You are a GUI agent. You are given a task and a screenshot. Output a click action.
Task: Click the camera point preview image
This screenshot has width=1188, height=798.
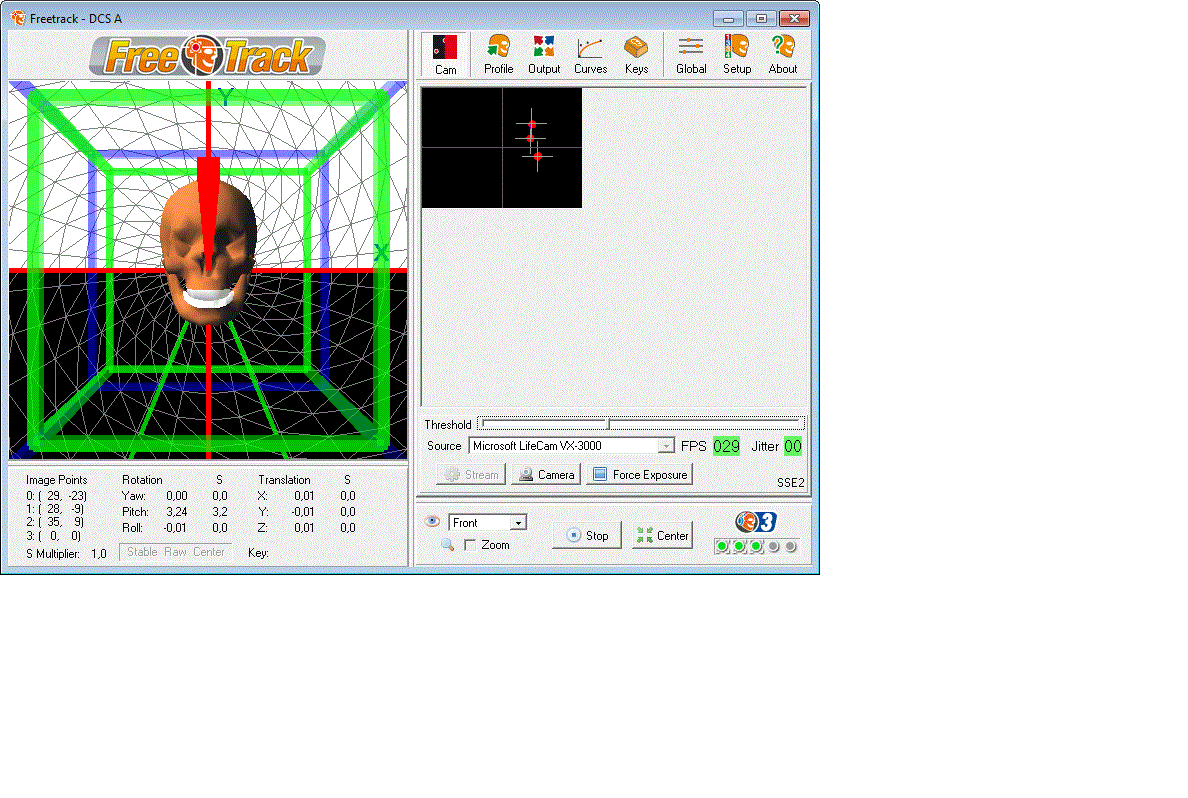coord(502,148)
